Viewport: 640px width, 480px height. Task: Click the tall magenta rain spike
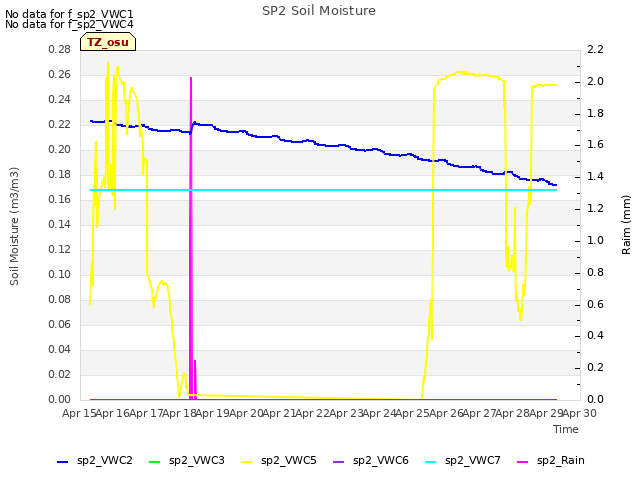191,237
